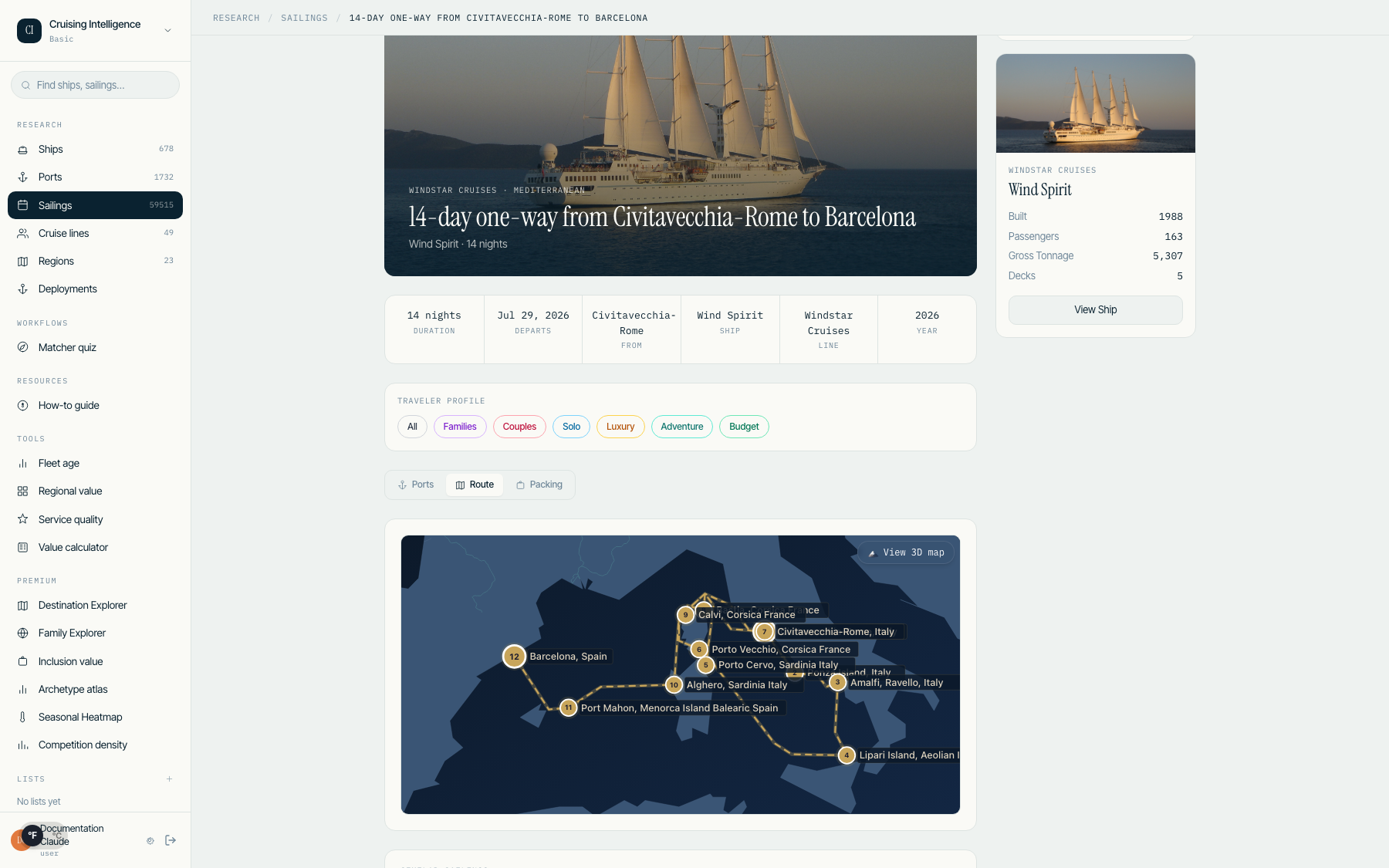Screen dimensions: 1389x868
Task: Click the Destination Explorer map icon
Action: coord(23,606)
